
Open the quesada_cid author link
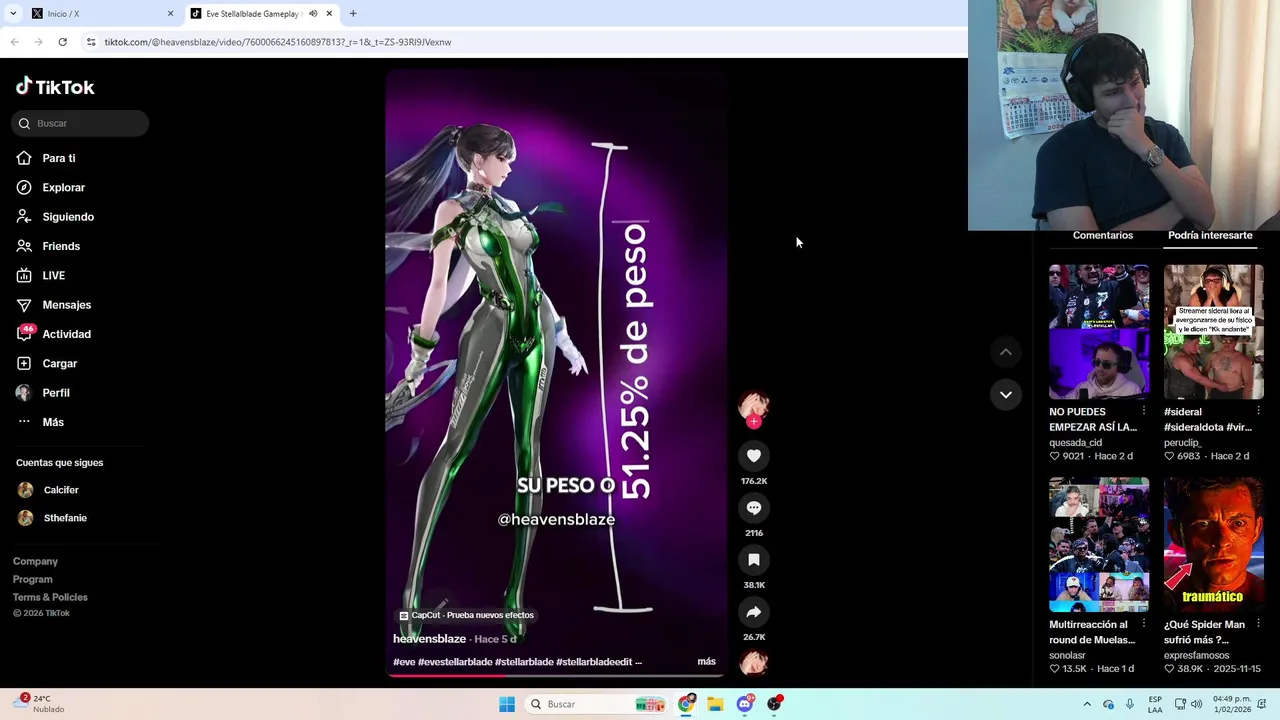(1075, 442)
